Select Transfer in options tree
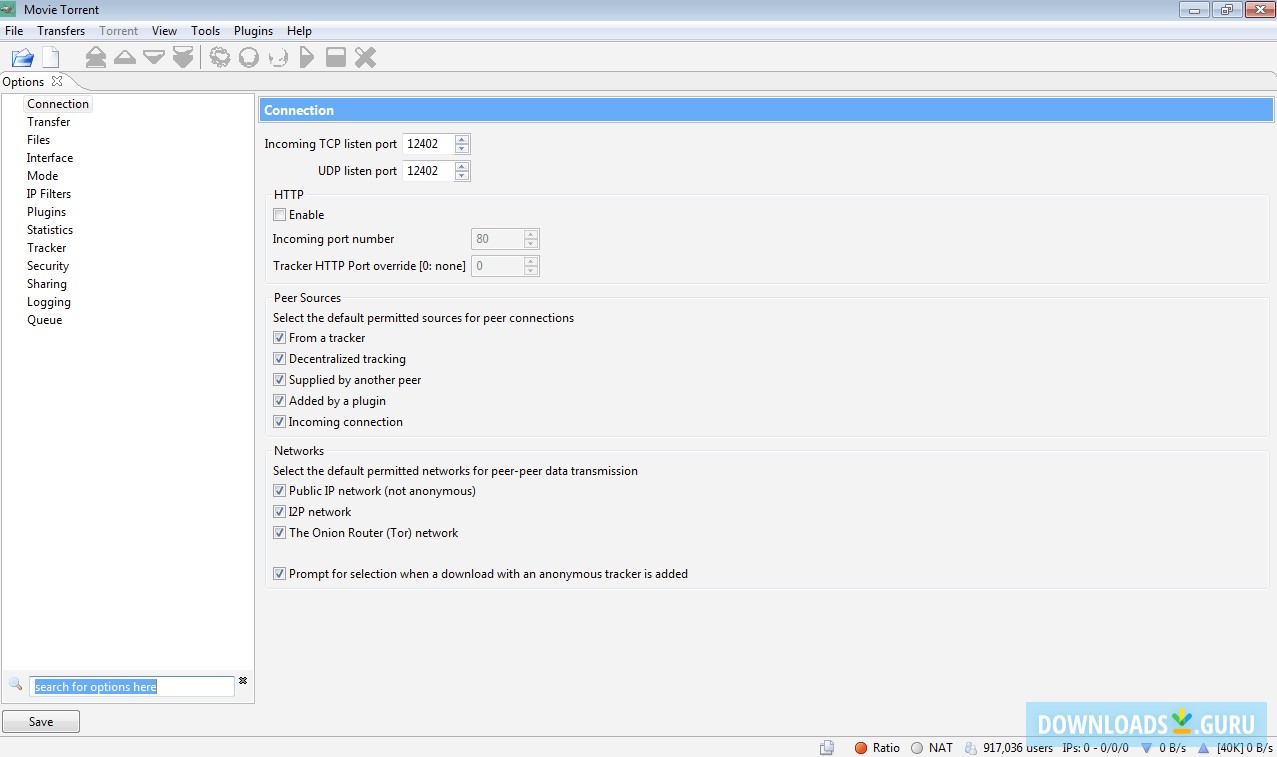 click(48, 122)
